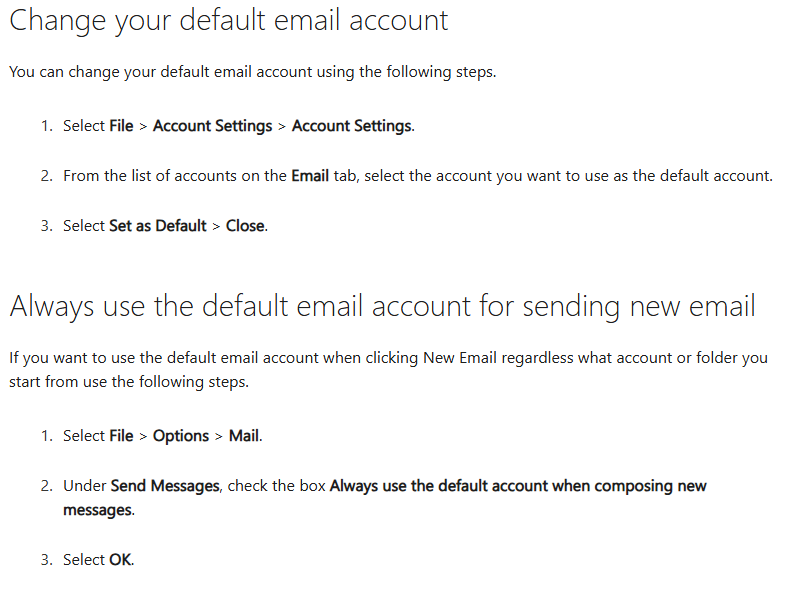Click the bold 'Send Messages' text

165,486
